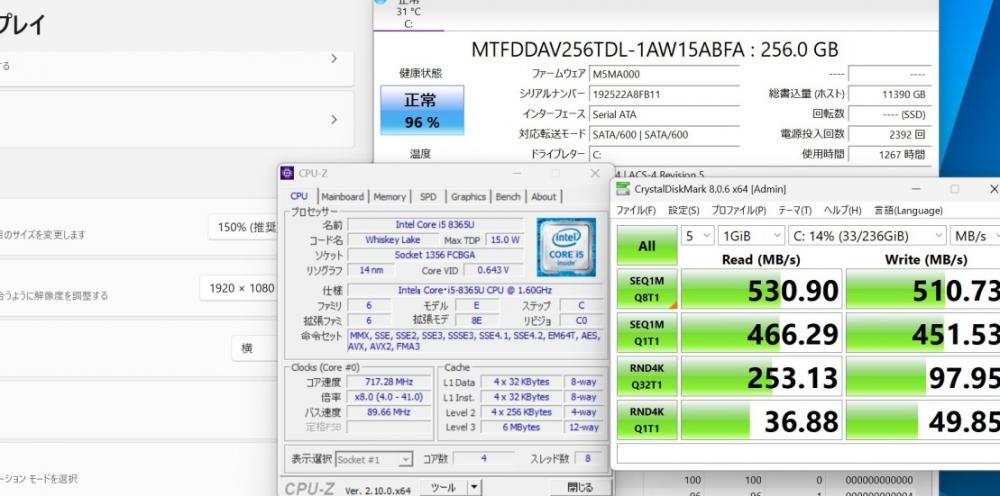Click the 閉じる button in CPU-Z
This screenshot has width=1000, height=496.
click(580, 488)
